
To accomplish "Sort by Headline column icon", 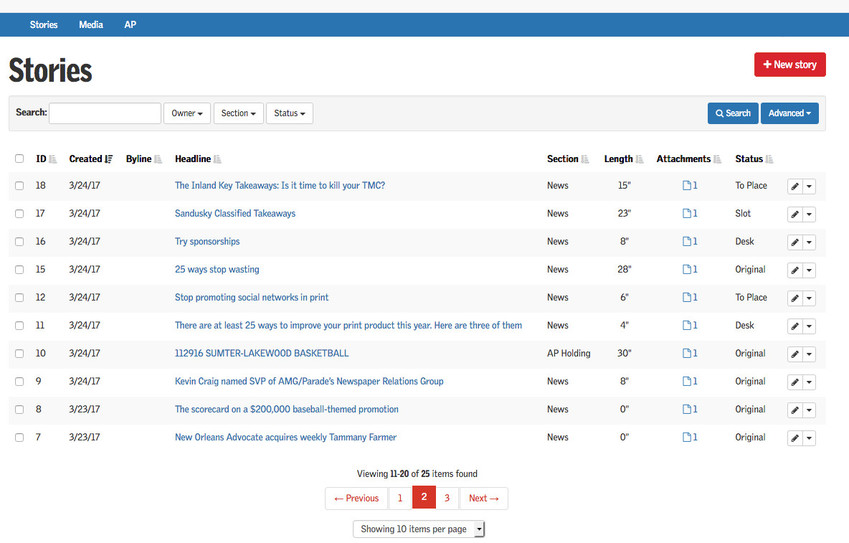I will pyautogui.click(x=218, y=159).
